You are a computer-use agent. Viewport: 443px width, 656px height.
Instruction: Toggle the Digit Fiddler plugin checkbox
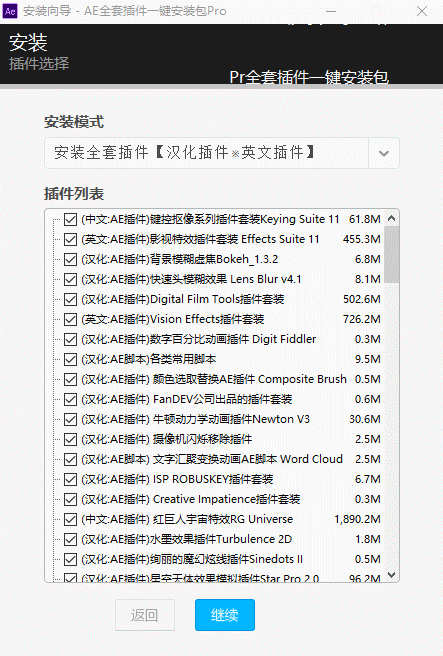(x=70, y=339)
